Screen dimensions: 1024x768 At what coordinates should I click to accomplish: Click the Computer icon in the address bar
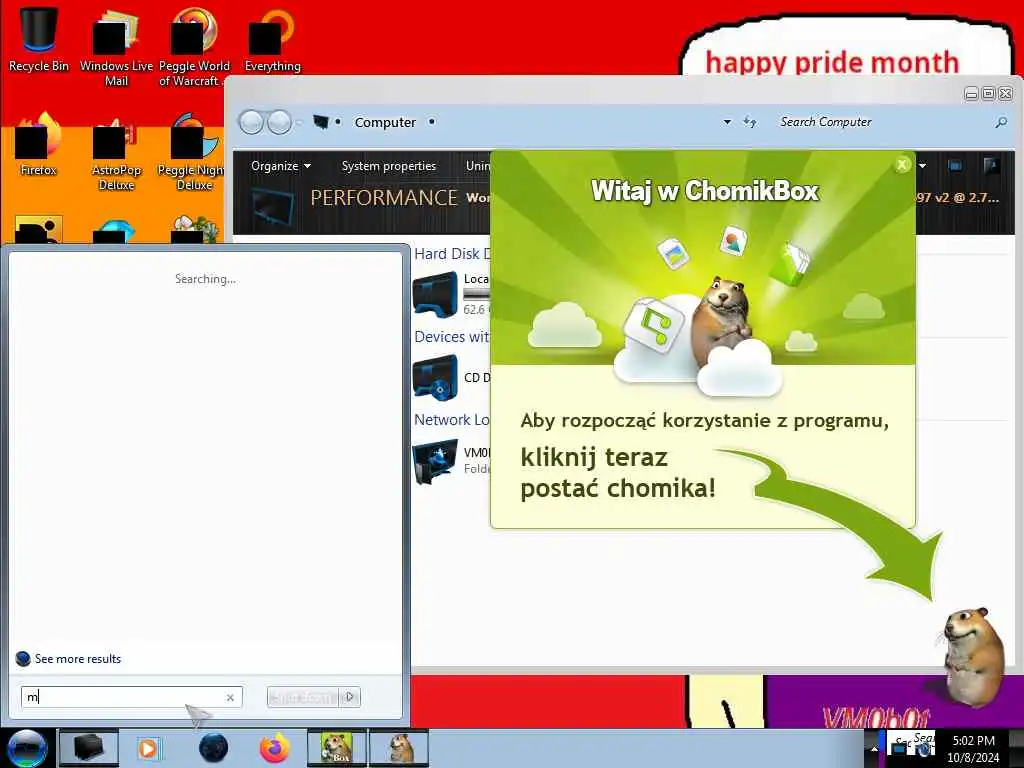(x=321, y=122)
